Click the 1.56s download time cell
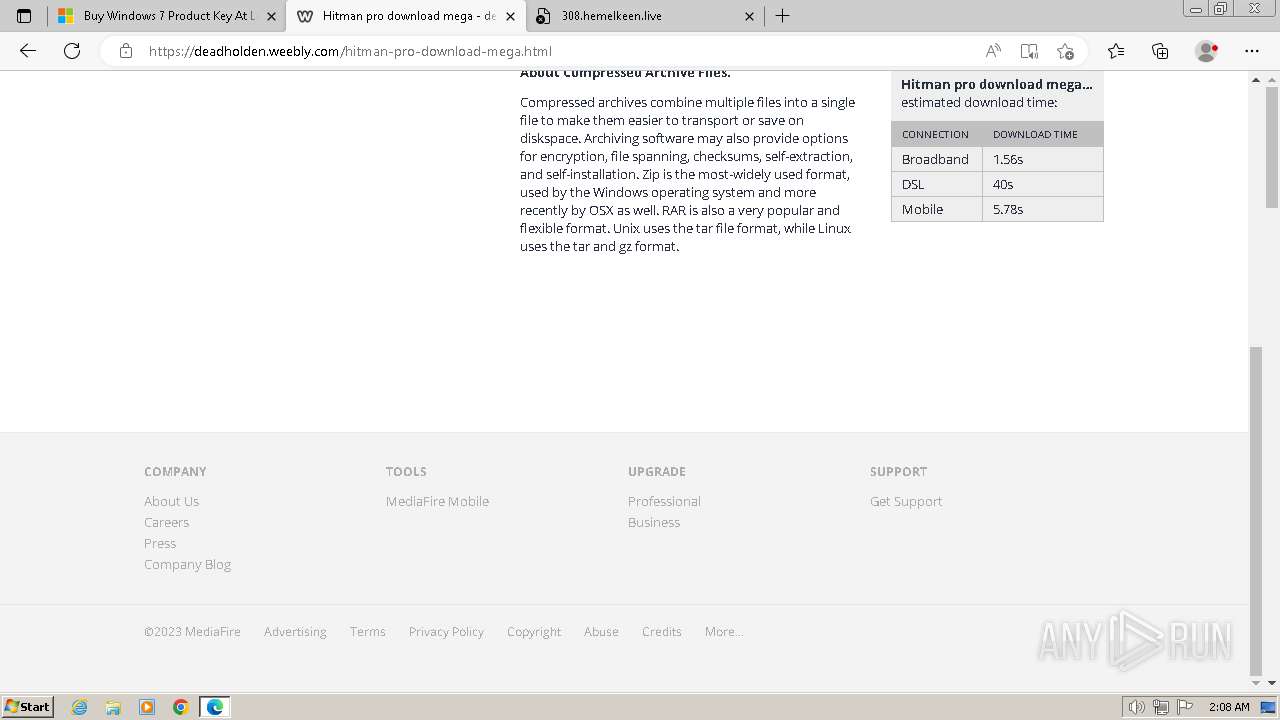 (1043, 159)
